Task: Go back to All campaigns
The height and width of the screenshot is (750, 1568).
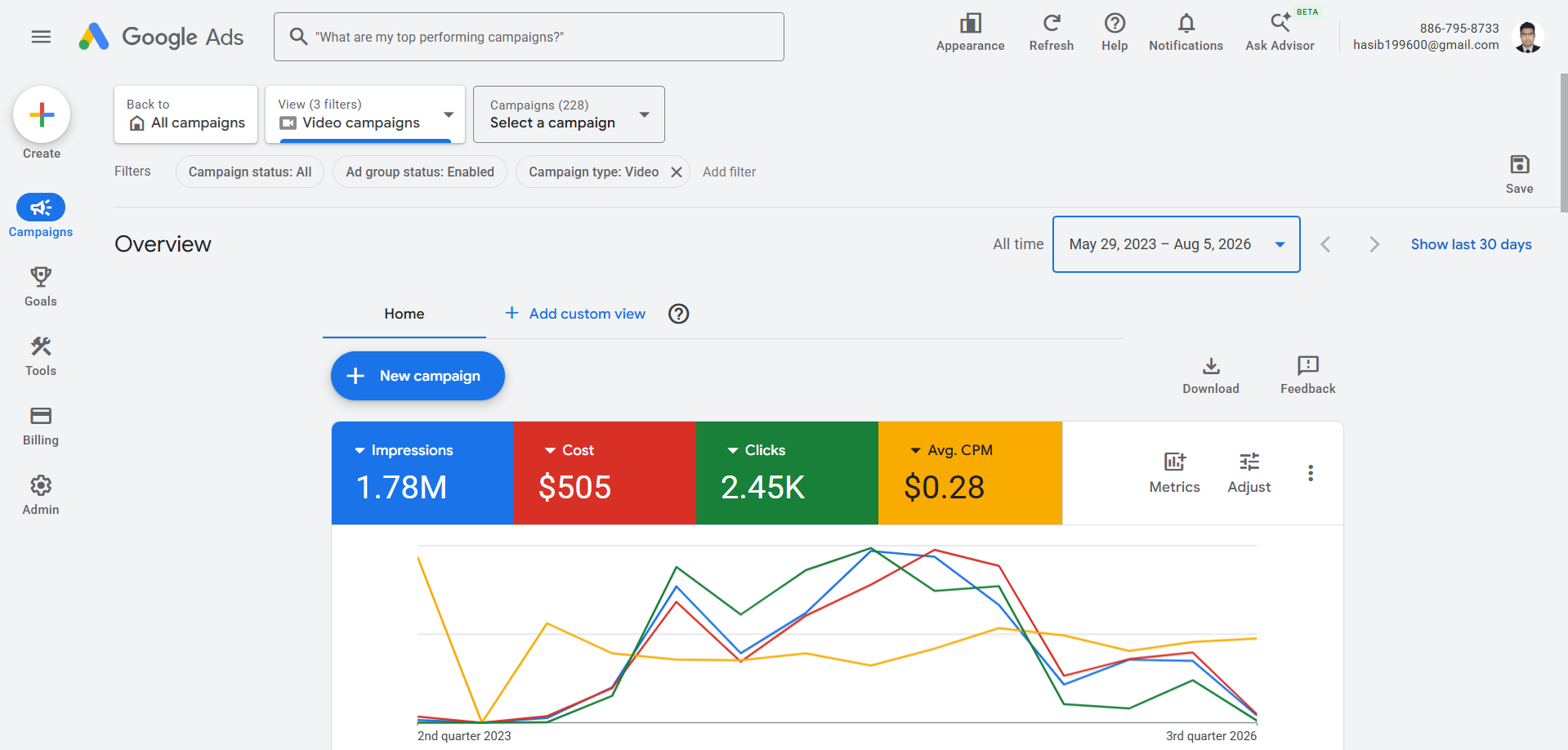Action: [x=185, y=114]
